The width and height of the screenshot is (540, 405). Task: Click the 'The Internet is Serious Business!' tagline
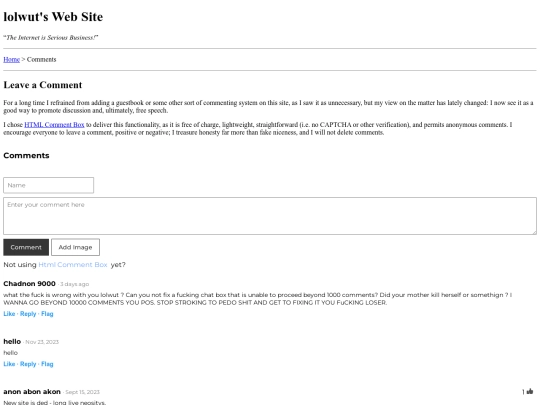click(x=51, y=38)
